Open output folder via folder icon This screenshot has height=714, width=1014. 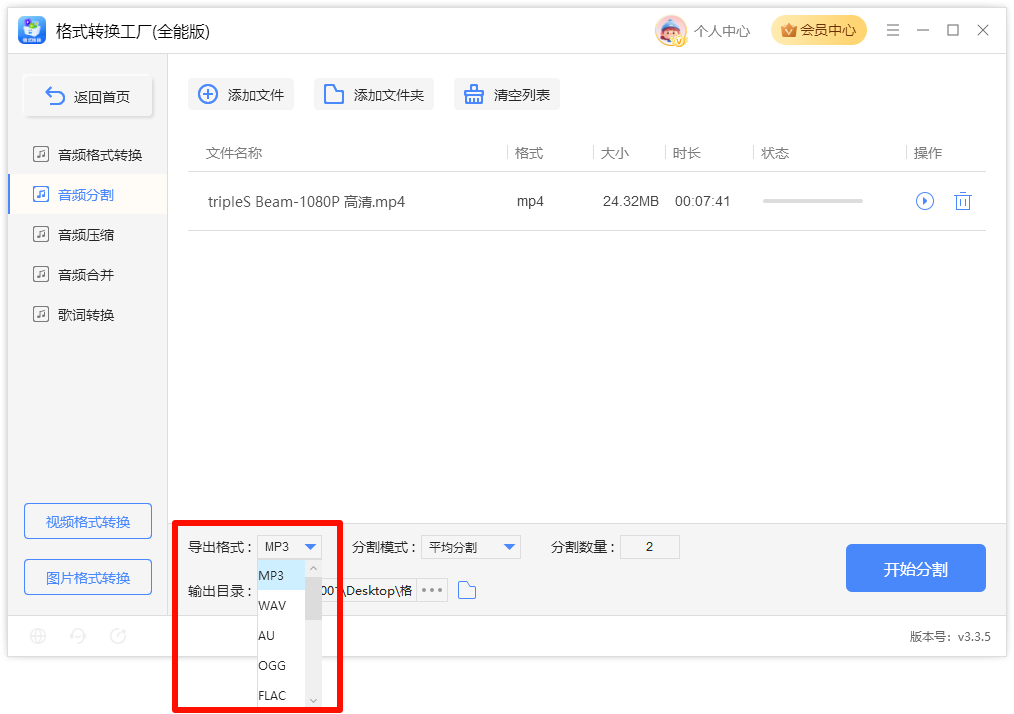[467, 590]
